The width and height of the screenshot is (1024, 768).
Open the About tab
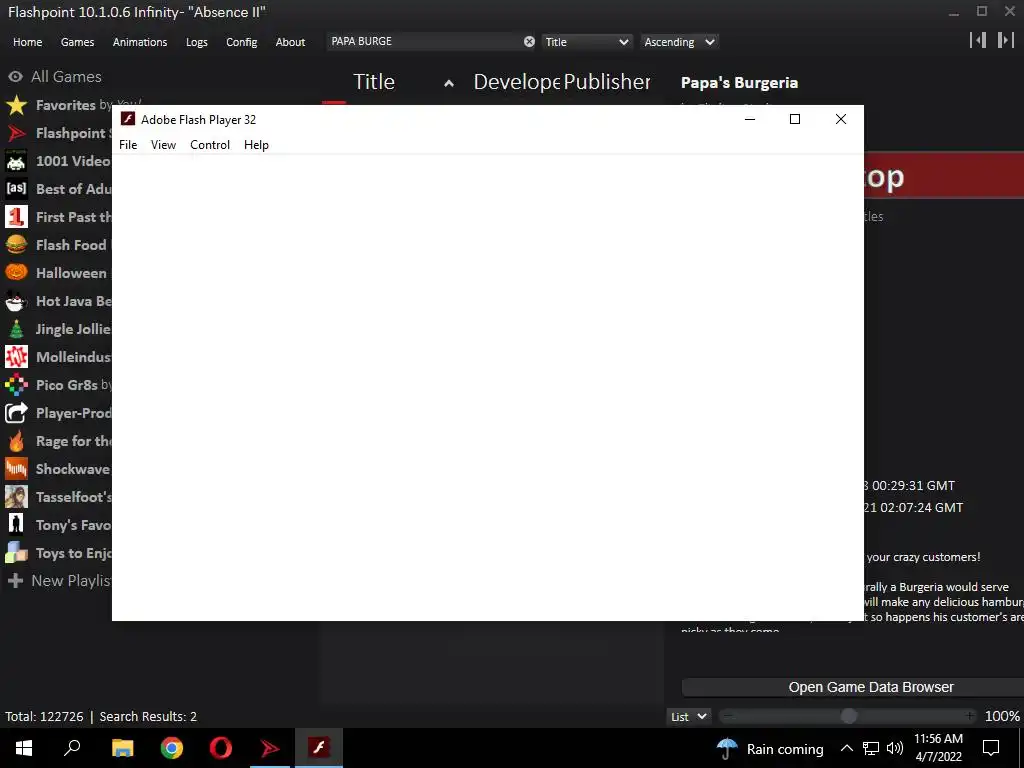click(x=290, y=42)
